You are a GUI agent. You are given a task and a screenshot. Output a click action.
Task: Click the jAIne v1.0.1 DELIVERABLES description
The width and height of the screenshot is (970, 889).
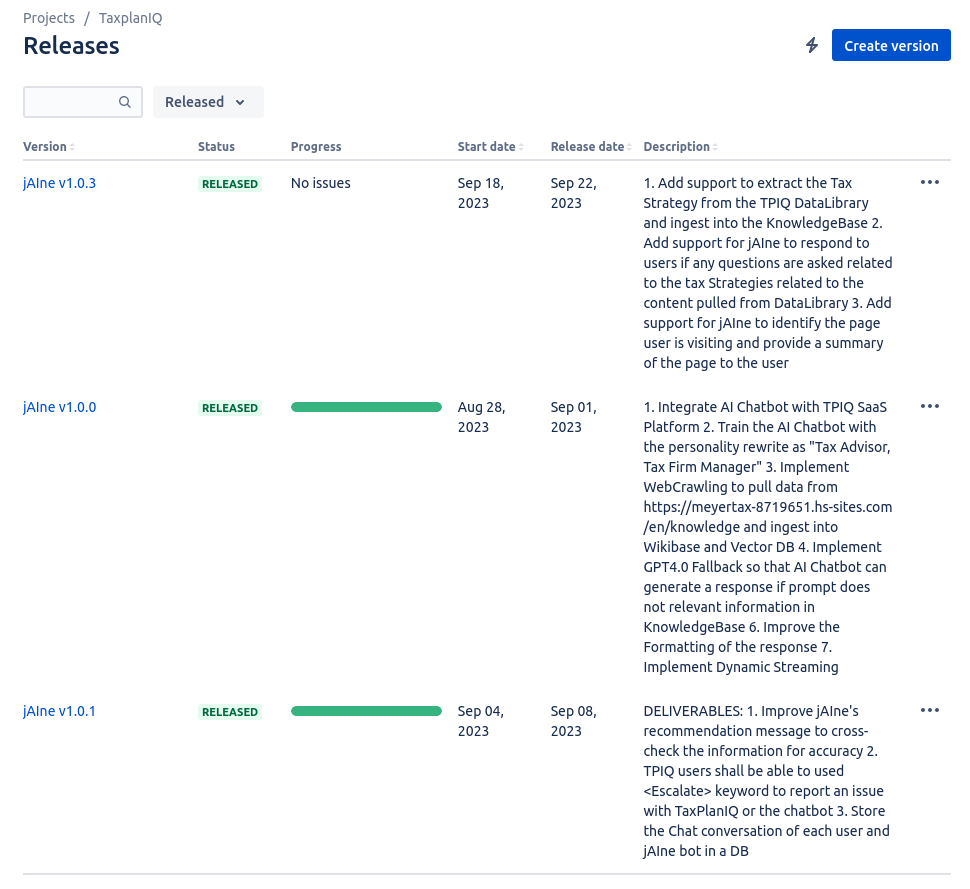pyautogui.click(x=767, y=781)
